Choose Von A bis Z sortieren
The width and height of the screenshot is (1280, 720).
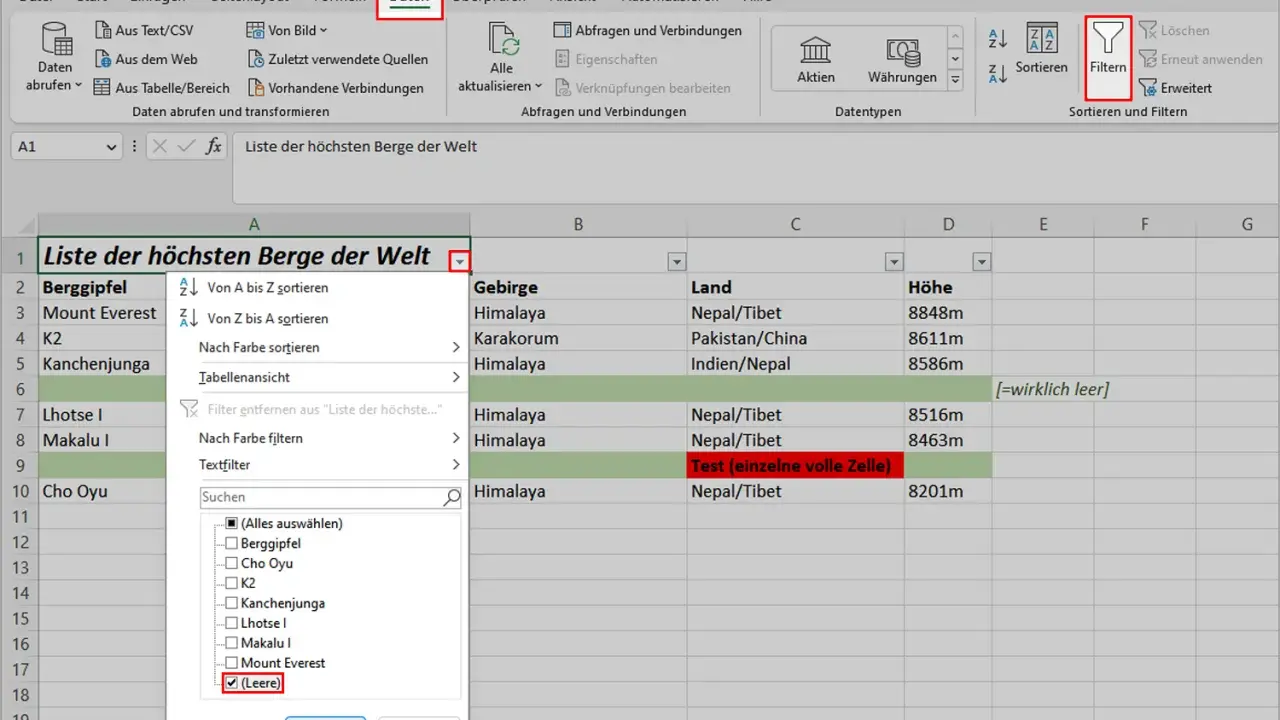(318, 288)
